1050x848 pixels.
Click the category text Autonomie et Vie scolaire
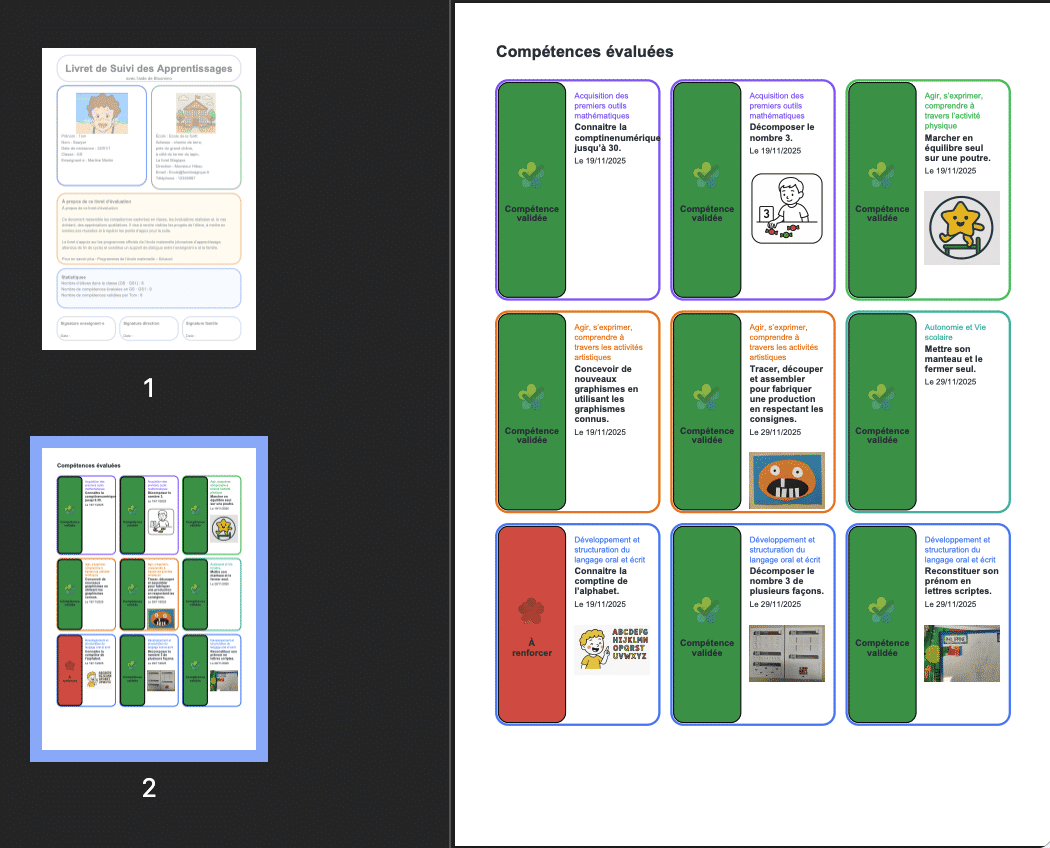955,332
